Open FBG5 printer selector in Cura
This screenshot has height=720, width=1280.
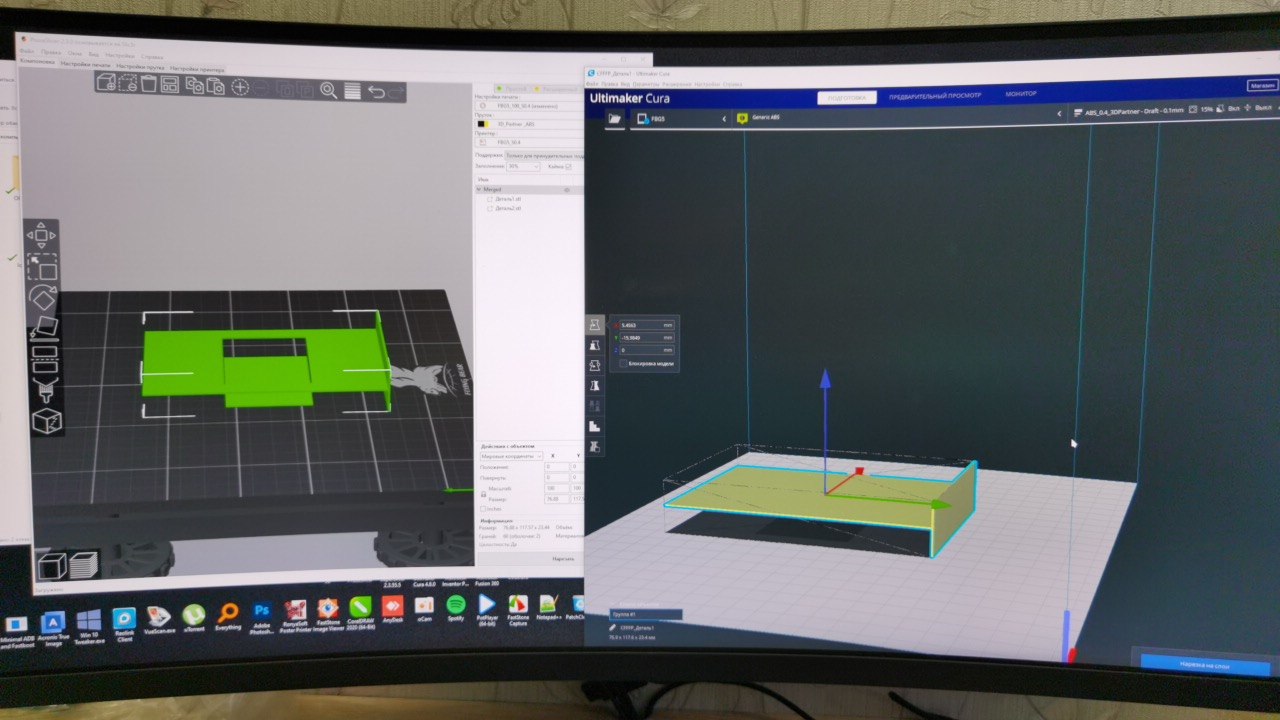[683, 118]
